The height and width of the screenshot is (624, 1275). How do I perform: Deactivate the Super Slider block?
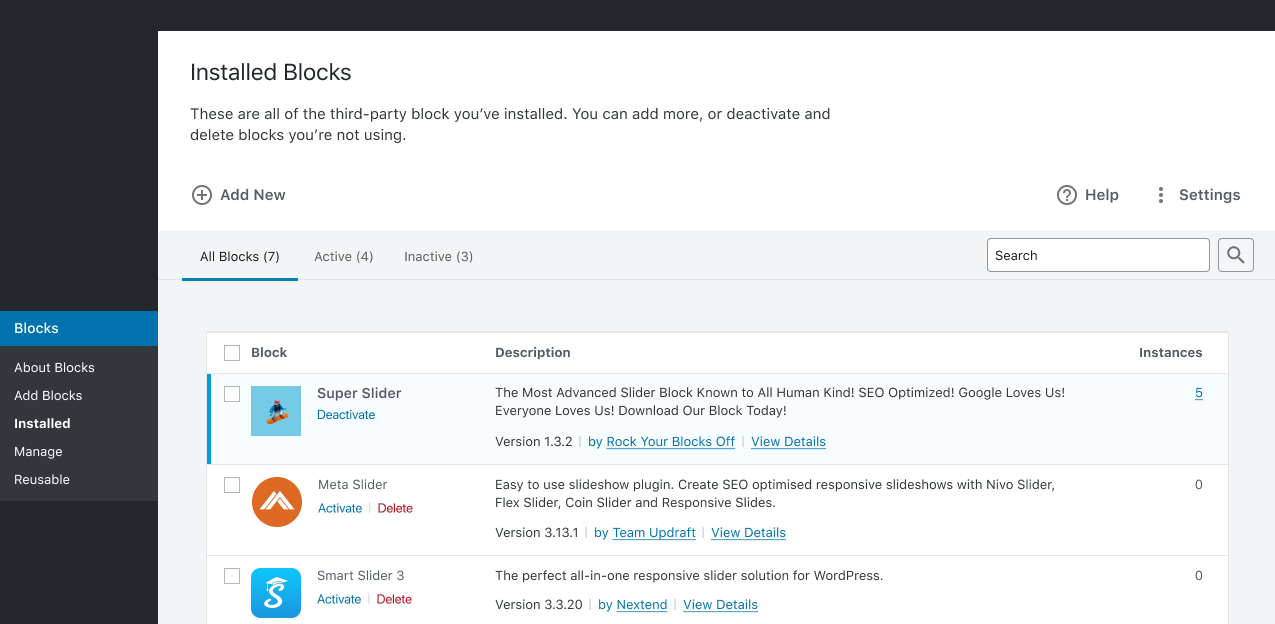coord(346,414)
